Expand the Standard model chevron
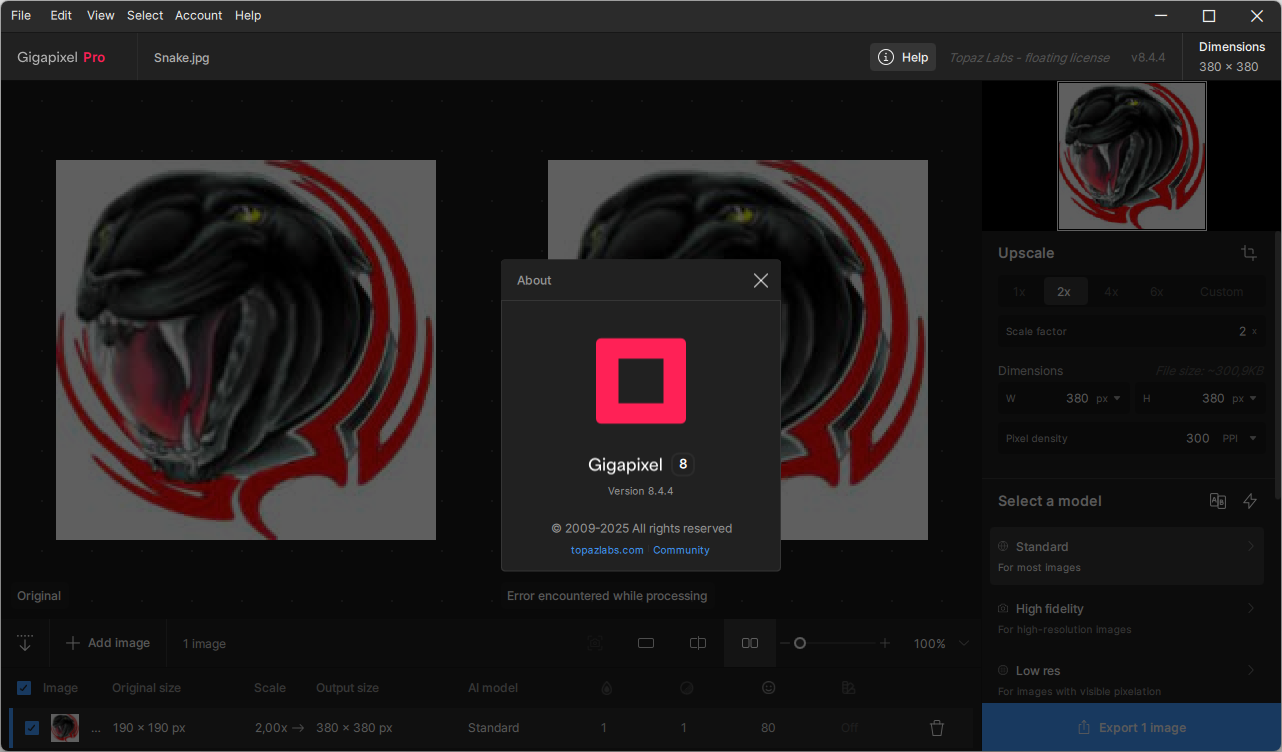 pyautogui.click(x=1251, y=546)
